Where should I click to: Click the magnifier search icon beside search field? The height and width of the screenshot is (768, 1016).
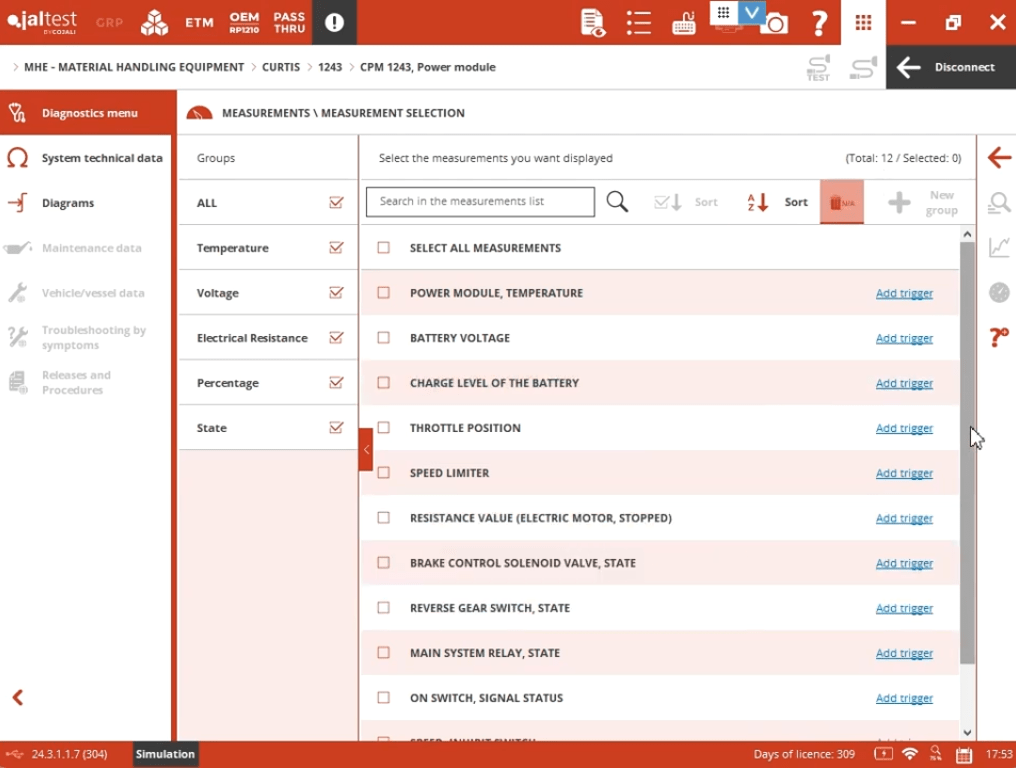pyautogui.click(x=617, y=202)
